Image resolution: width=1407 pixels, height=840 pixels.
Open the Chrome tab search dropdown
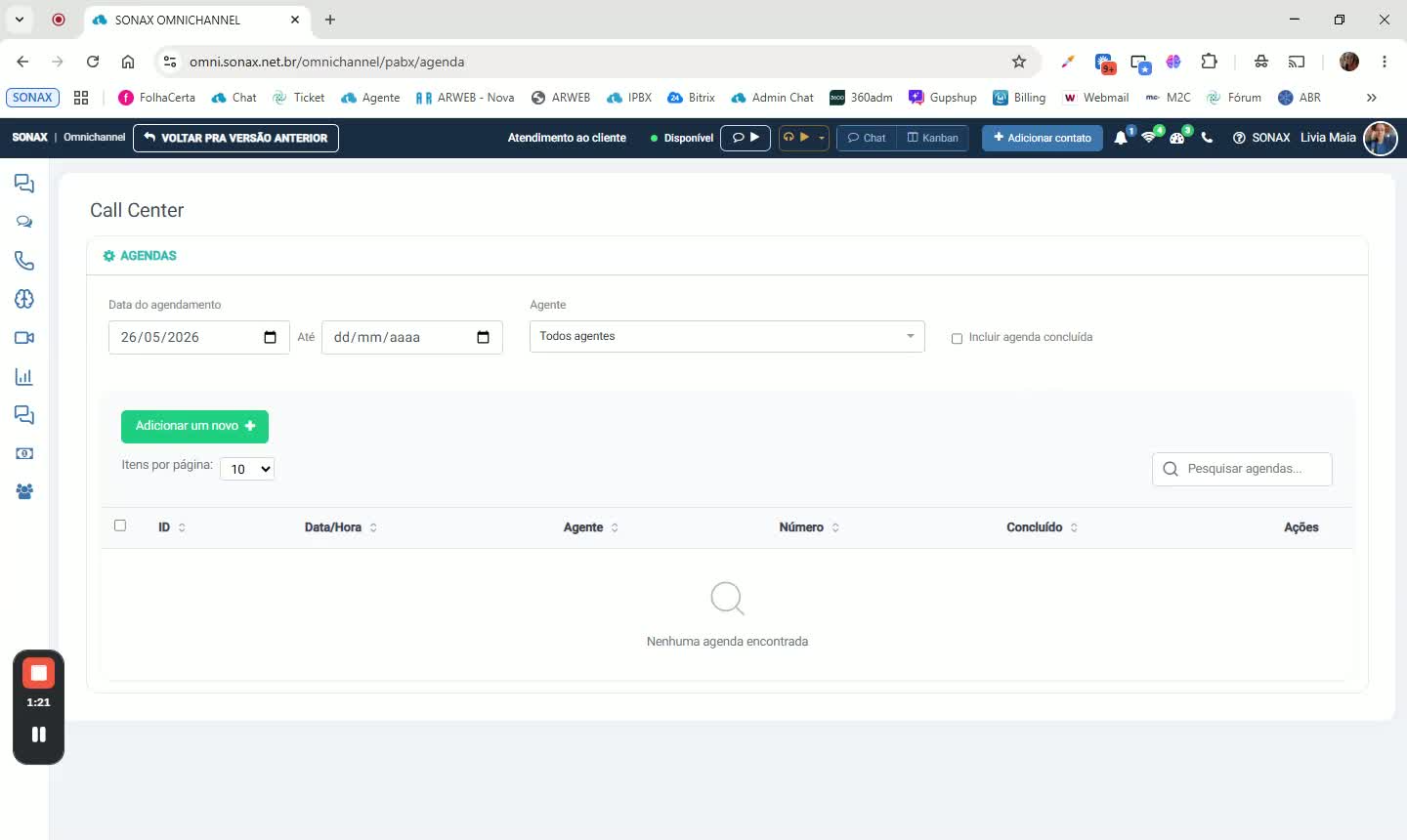(20, 20)
